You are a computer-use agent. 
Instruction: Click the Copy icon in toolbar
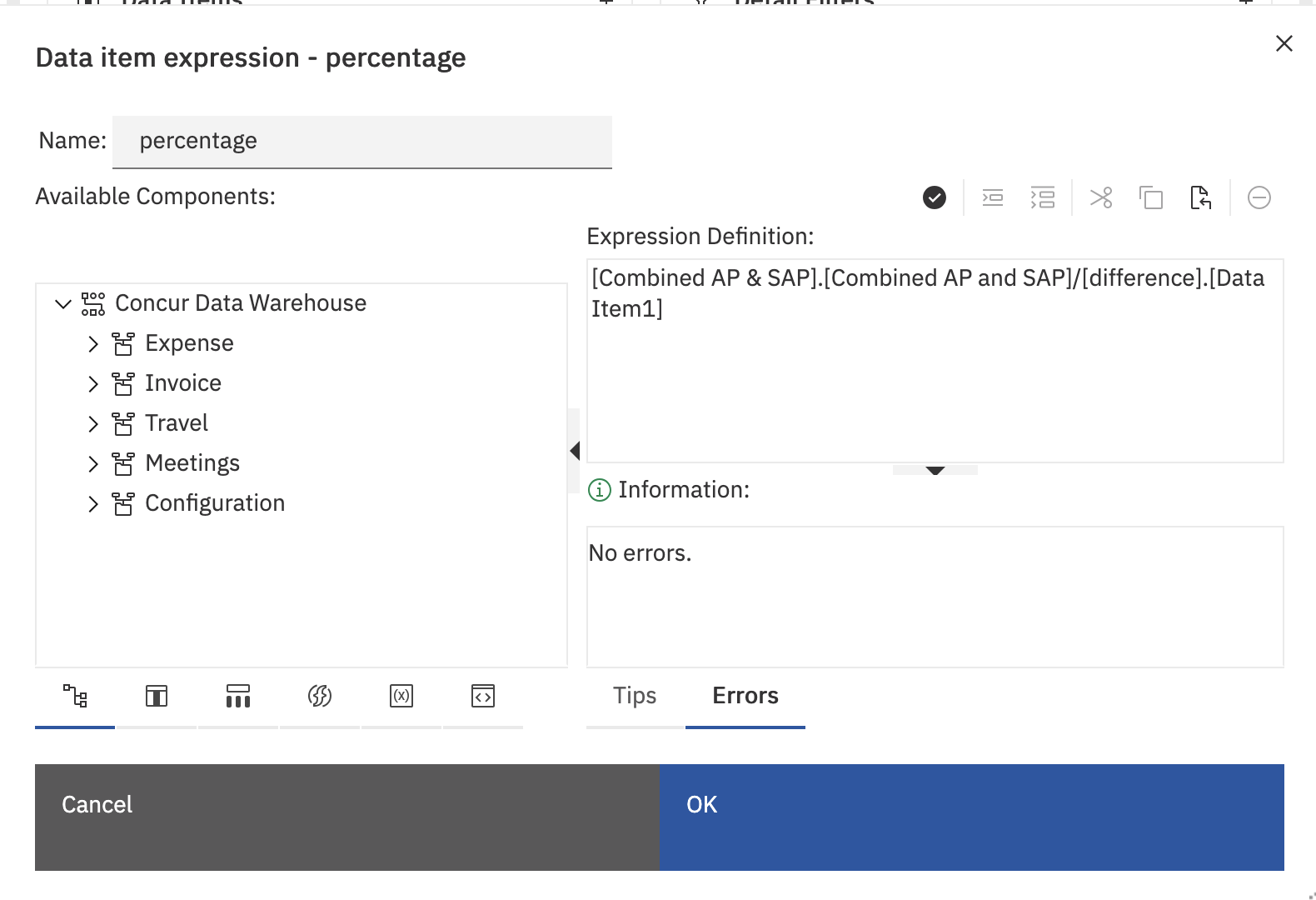coord(1151,197)
